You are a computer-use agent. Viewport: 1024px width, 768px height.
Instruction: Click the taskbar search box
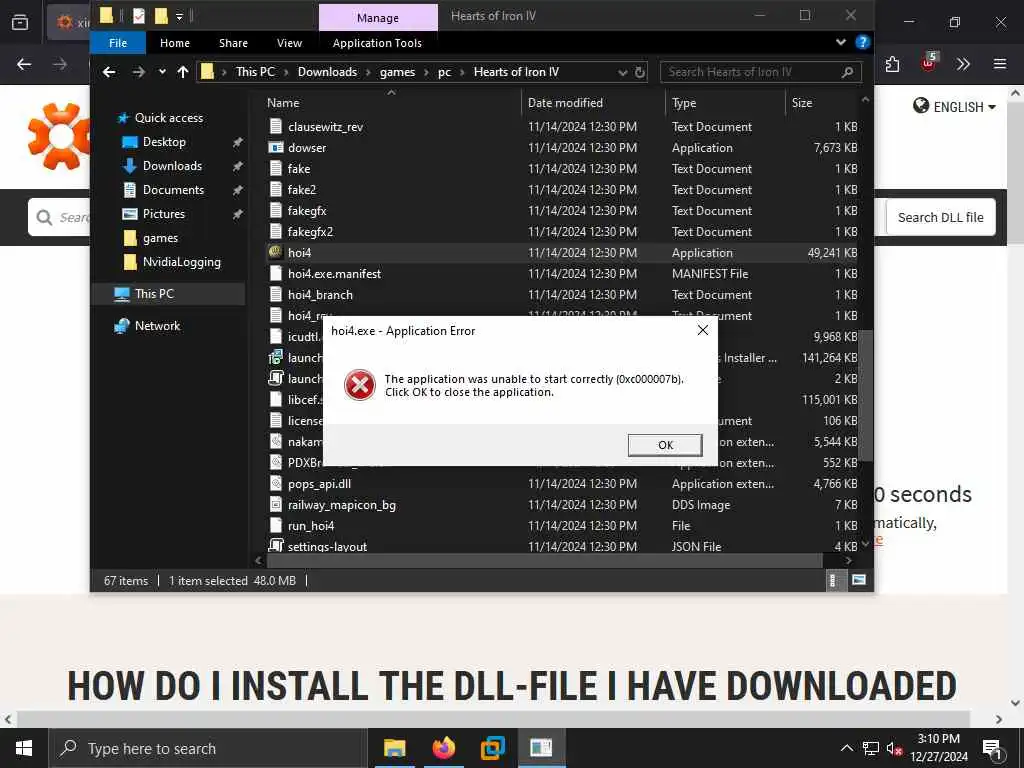pos(208,748)
